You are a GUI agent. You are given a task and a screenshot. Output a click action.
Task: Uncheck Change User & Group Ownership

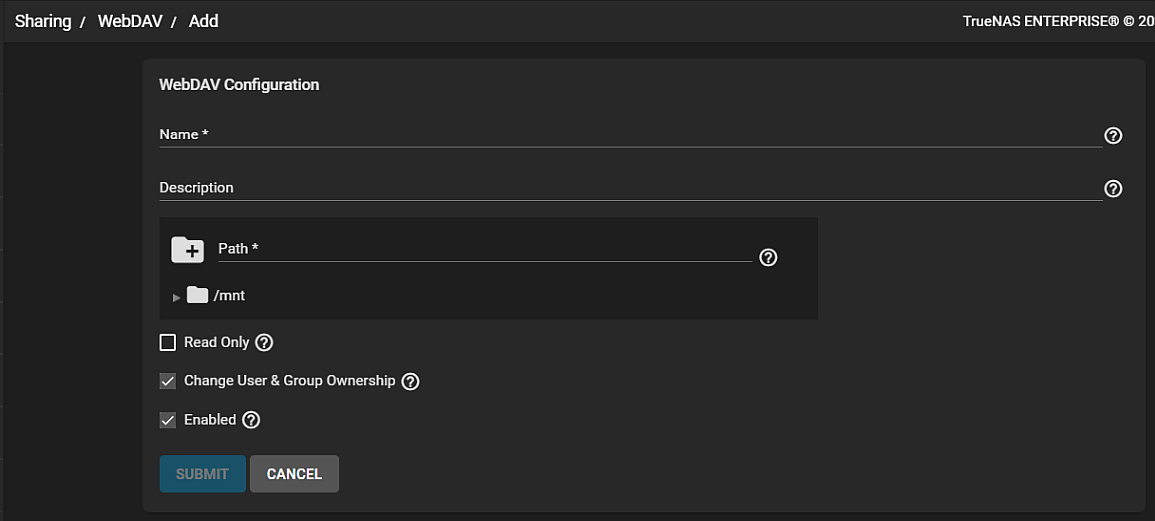[168, 381]
